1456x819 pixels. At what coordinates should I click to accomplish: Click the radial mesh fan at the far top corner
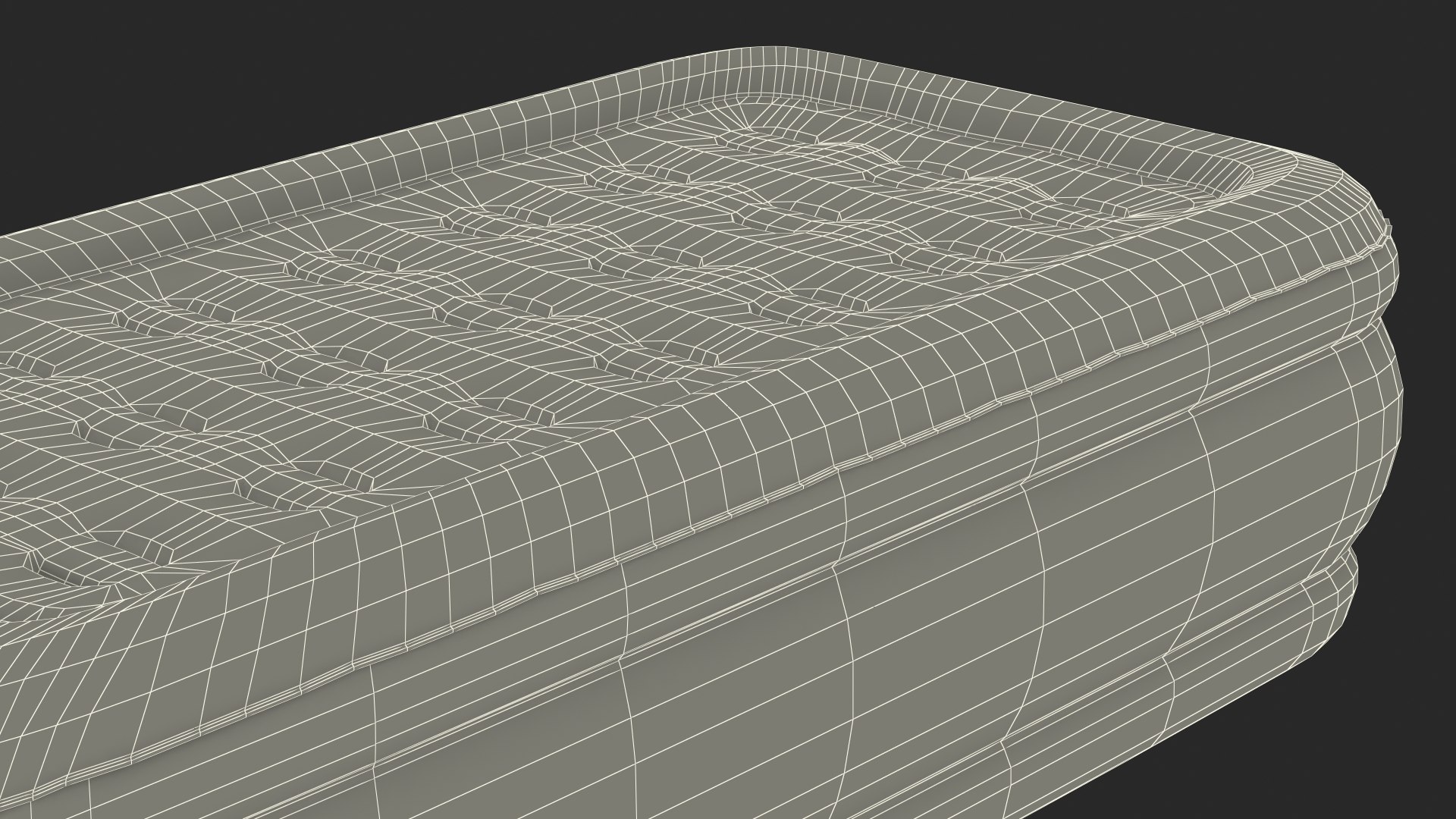point(747,114)
